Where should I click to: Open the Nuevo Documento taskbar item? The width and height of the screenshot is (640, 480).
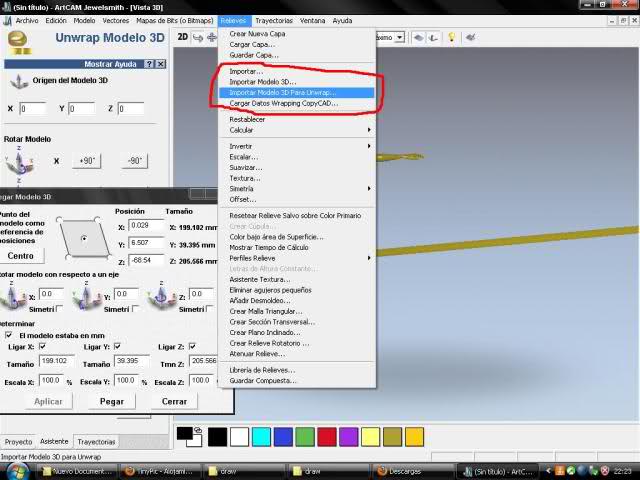tap(76, 471)
